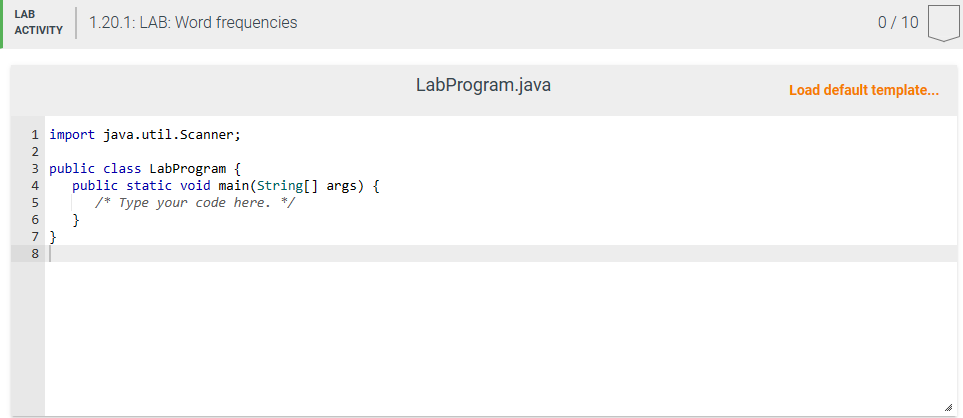Click the closing brace on line 6

click(76, 220)
